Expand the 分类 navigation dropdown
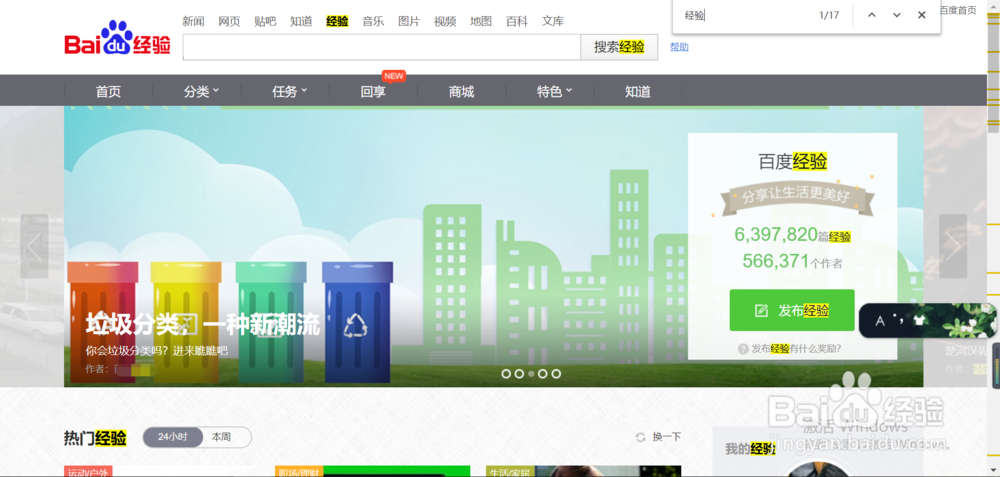This screenshot has width=1000, height=477. 202,92
